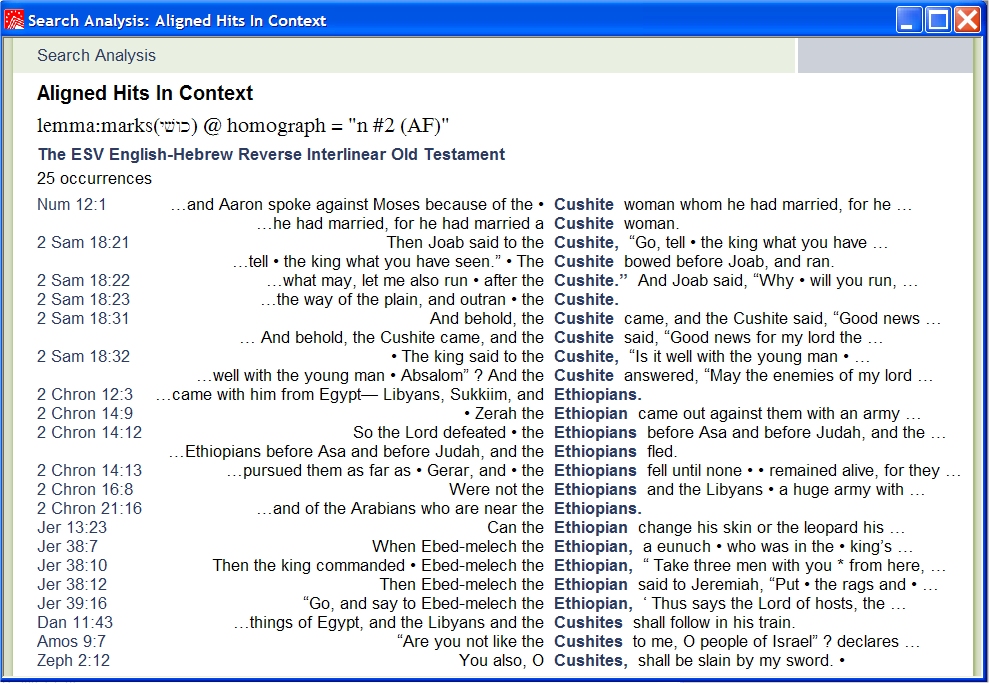Image resolution: width=989 pixels, height=683 pixels.
Task: Go to the 2 Sam 18:21 reference
Action: pyautogui.click(x=83, y=243)
